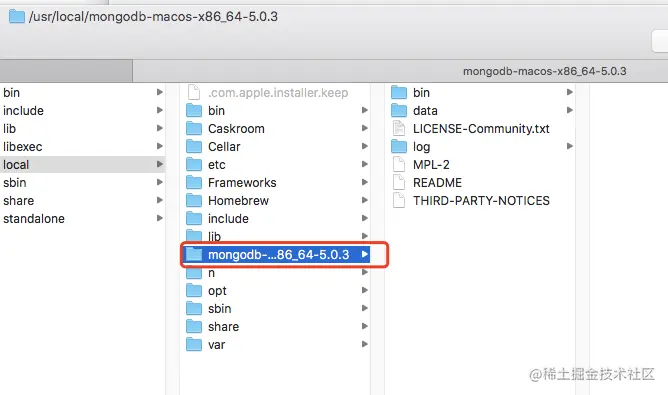The image size is (668, 395).
Task: Click the opt folder icon
Action: (194, 290)
